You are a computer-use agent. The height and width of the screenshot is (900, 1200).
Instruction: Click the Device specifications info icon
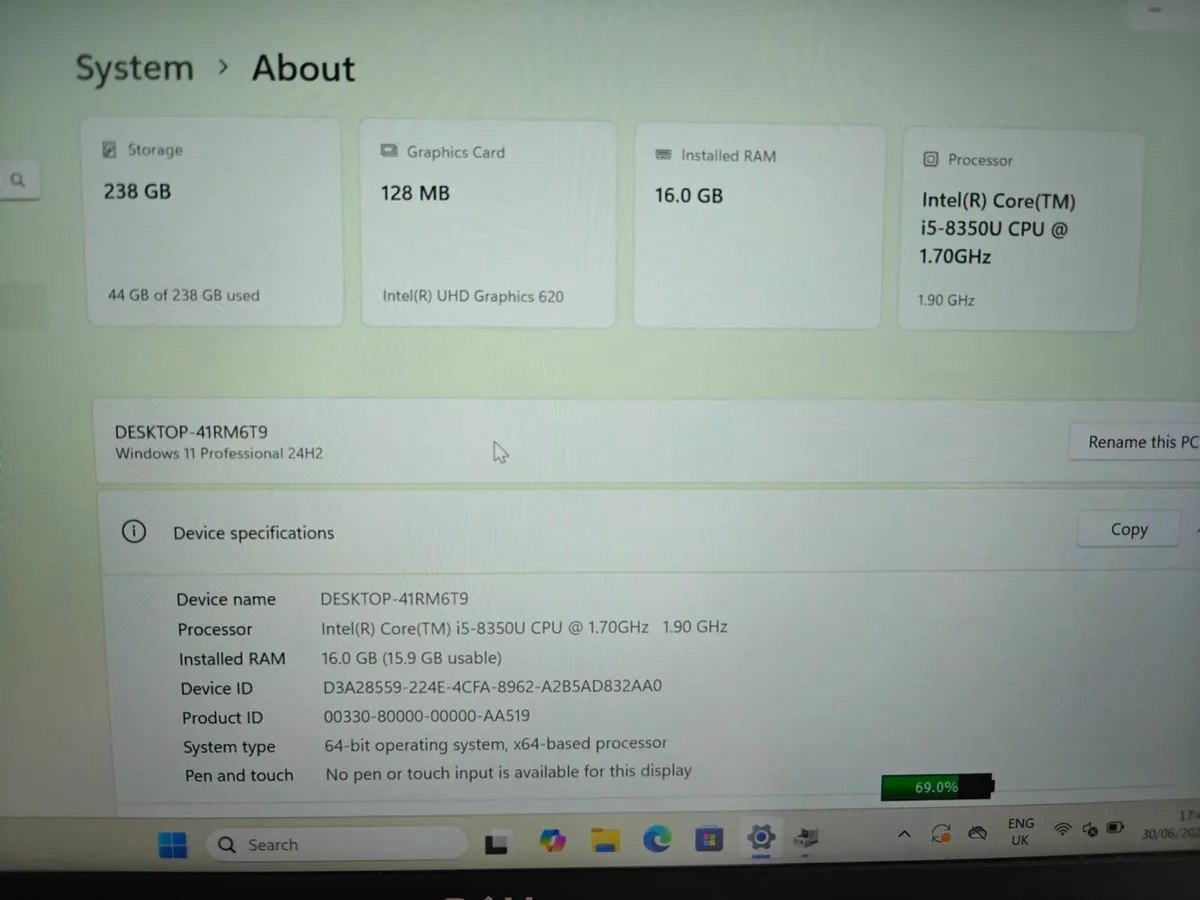pyautogui.click(x=133, y=531)
